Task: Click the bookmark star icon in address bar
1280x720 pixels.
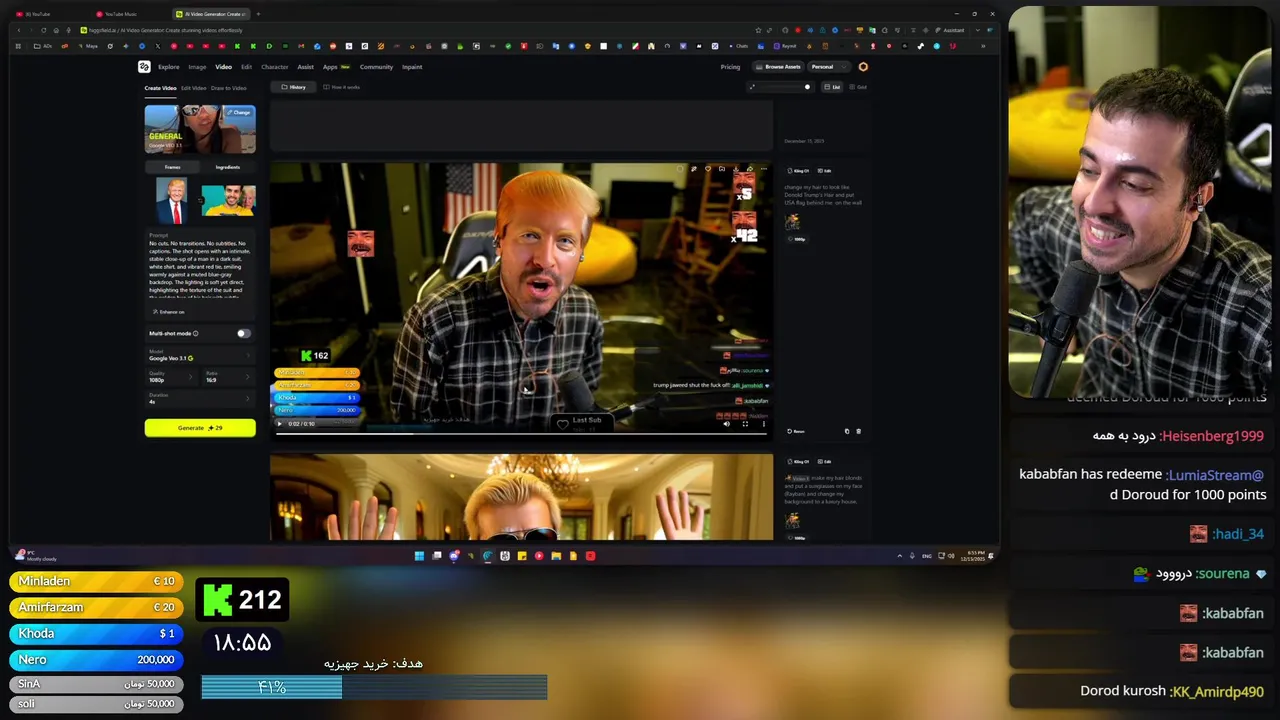Action: point(758,30)
